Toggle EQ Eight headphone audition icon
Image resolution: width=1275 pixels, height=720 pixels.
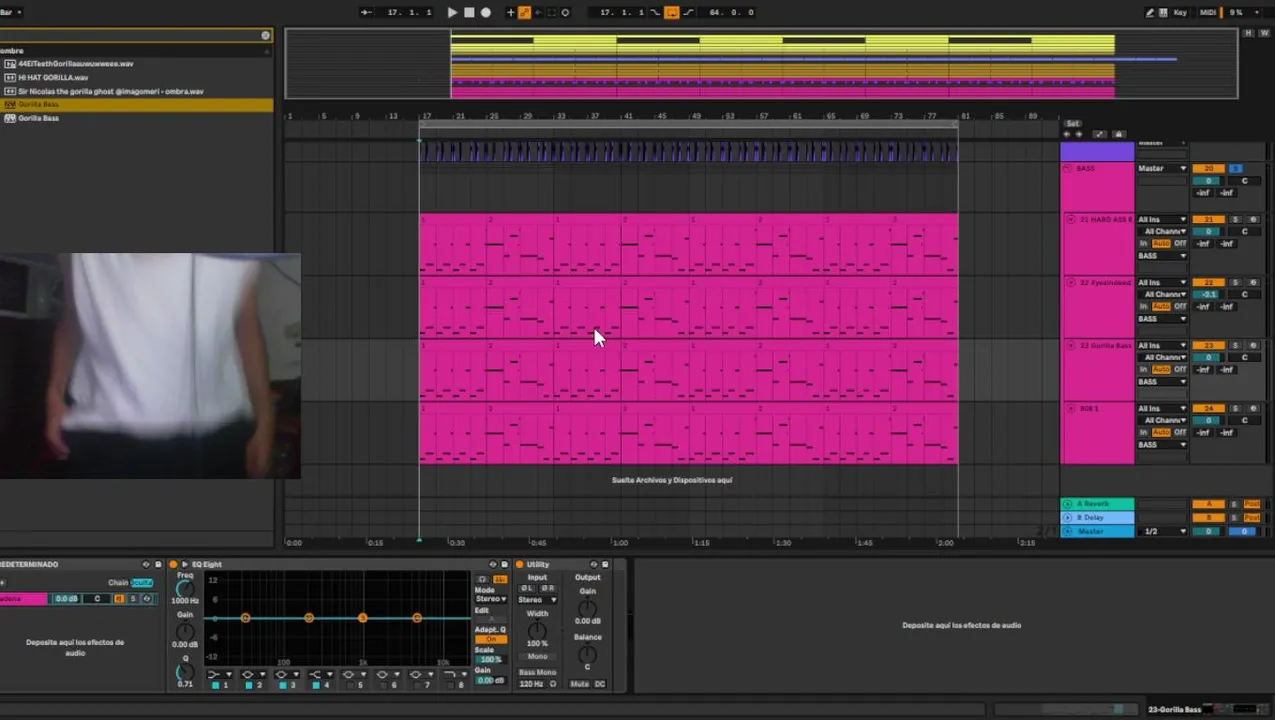coord(482,579)
